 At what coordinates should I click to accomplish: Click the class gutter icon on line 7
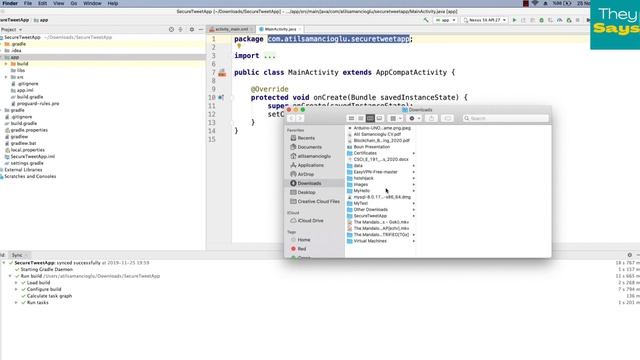coord(222,73)
